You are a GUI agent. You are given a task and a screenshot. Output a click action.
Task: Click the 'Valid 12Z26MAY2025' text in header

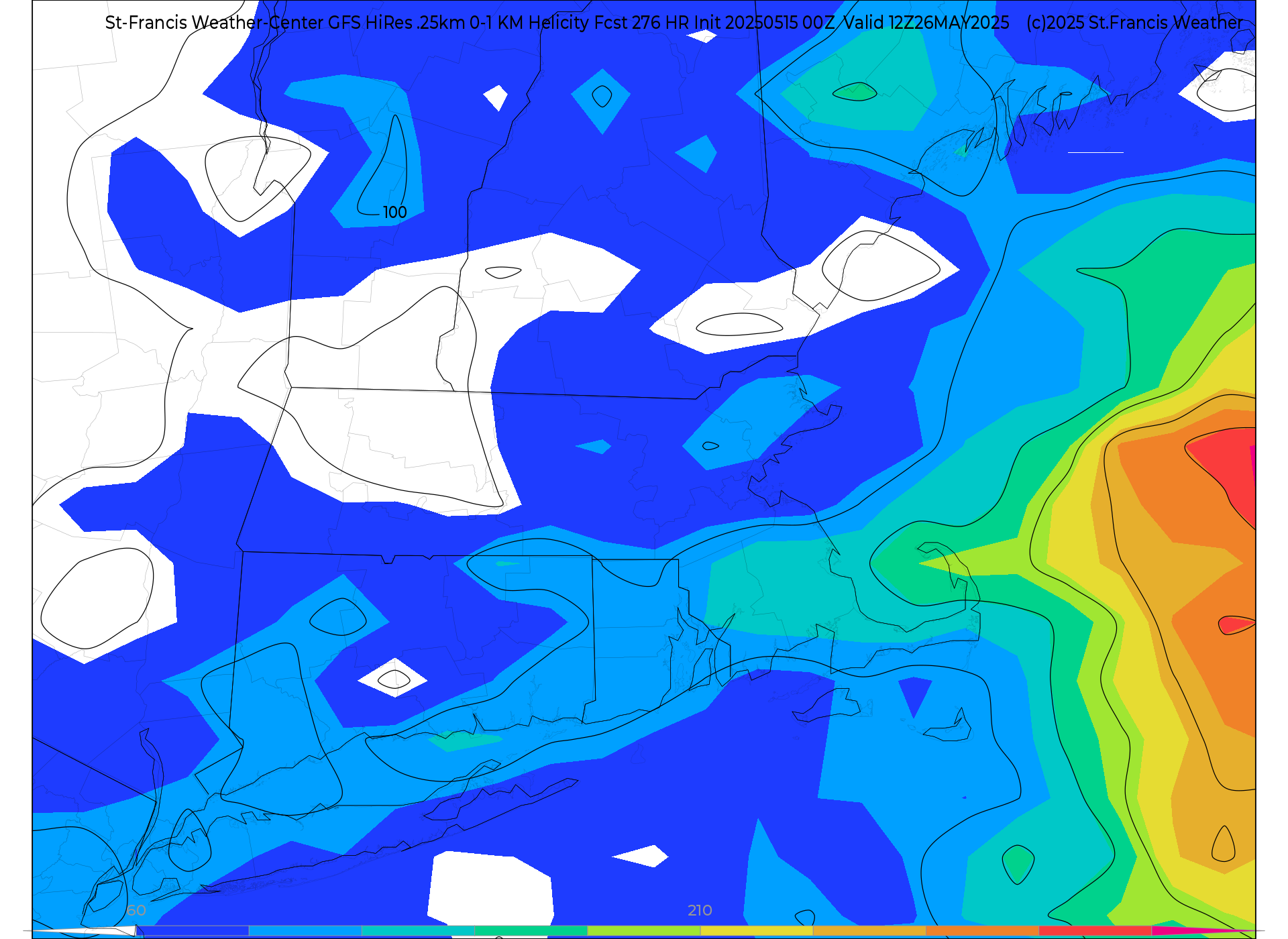926,23
